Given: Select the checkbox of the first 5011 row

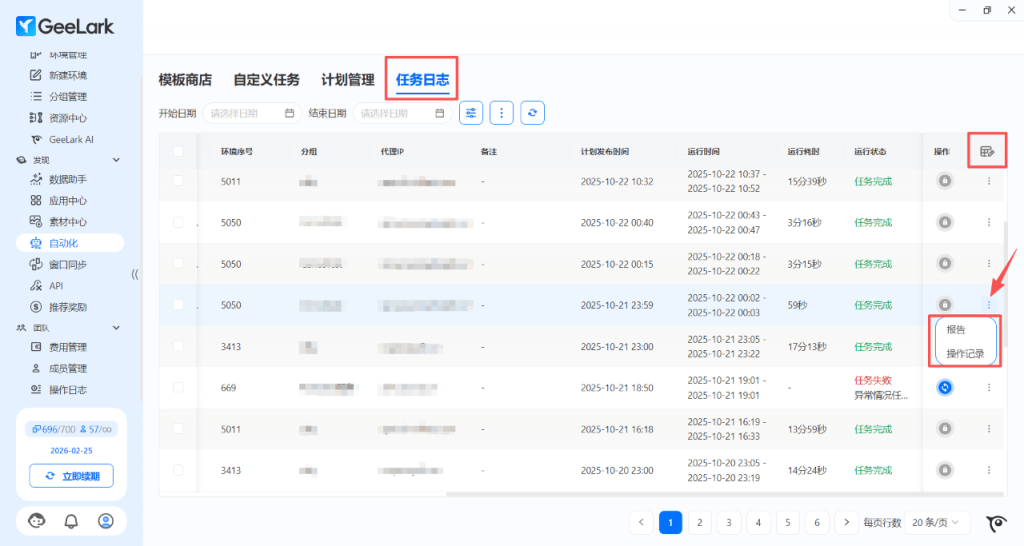Looking at the screenshot, I should pyautogui.click(x=178, y=181).
